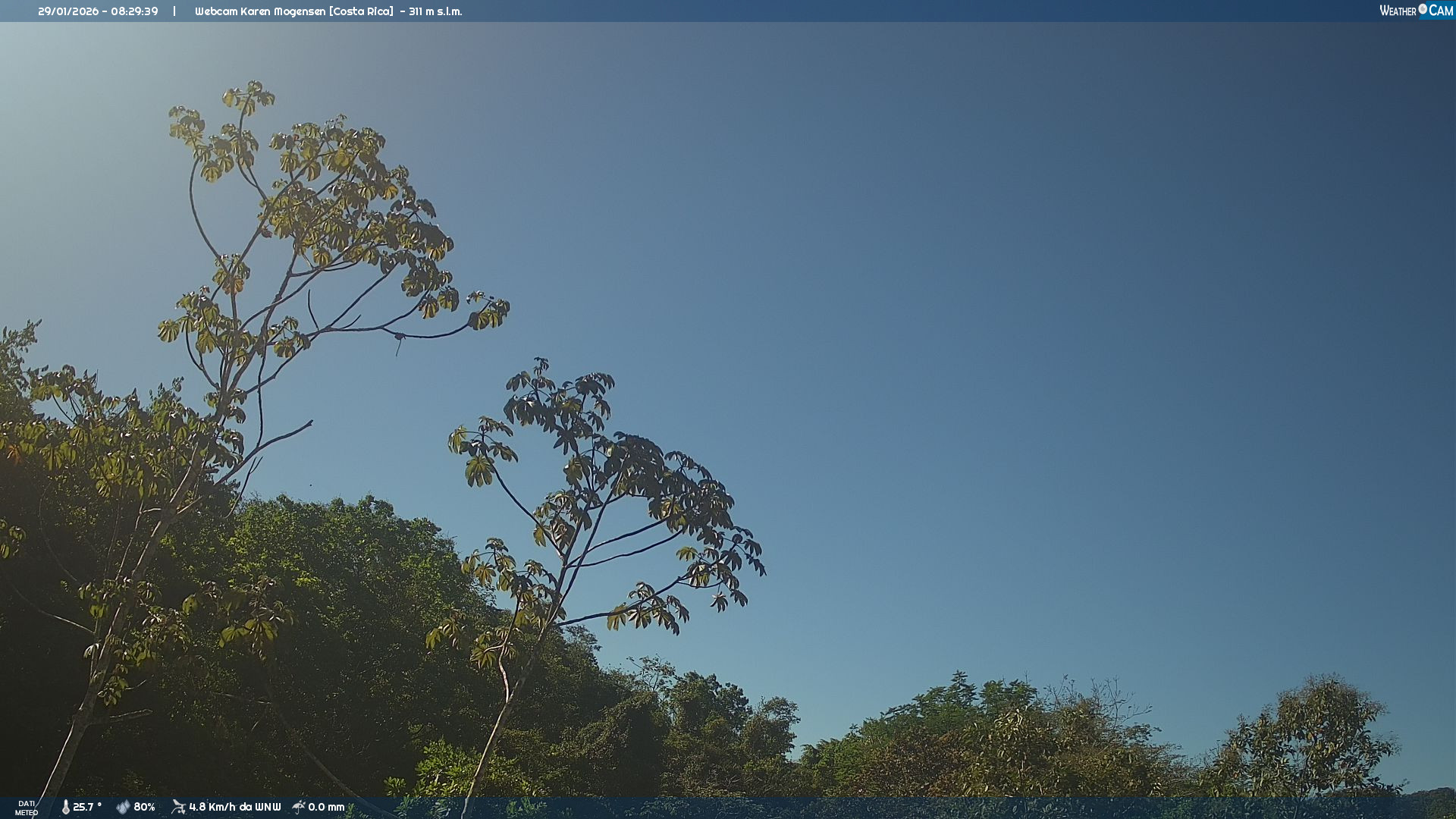
Task: Click the 25.7° temperature reading
Action: click(87, 807)
